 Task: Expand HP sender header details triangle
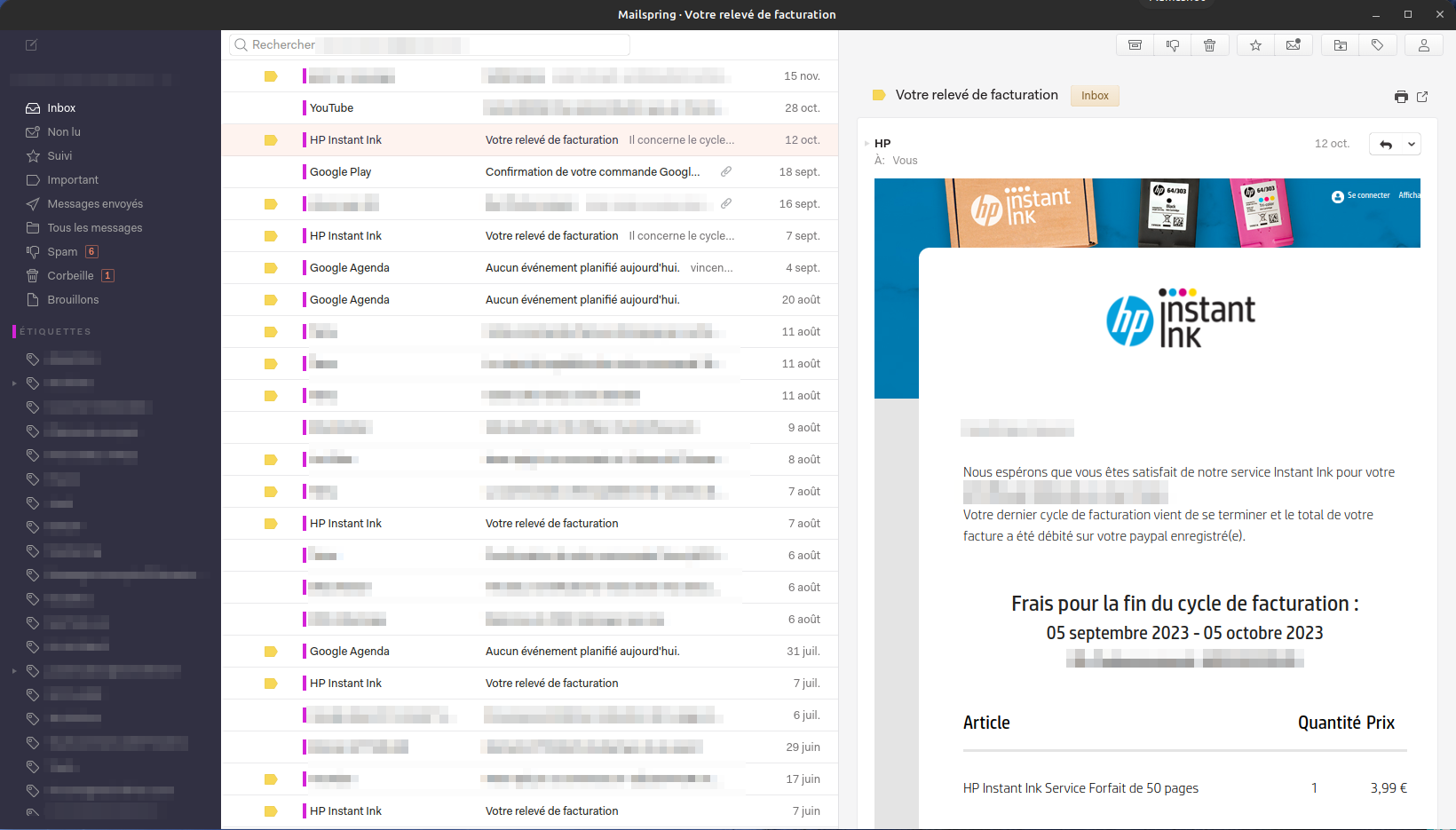[x=866, y=144]
